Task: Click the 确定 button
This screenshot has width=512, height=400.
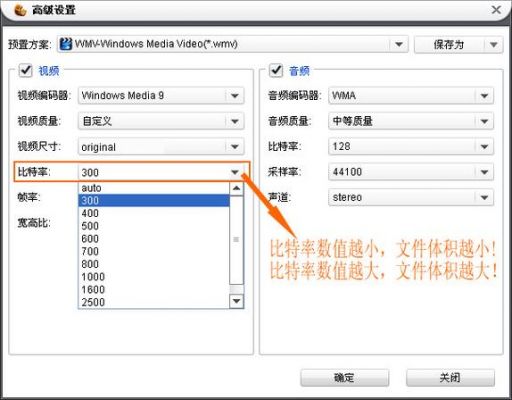Action: tap(344, 378)
